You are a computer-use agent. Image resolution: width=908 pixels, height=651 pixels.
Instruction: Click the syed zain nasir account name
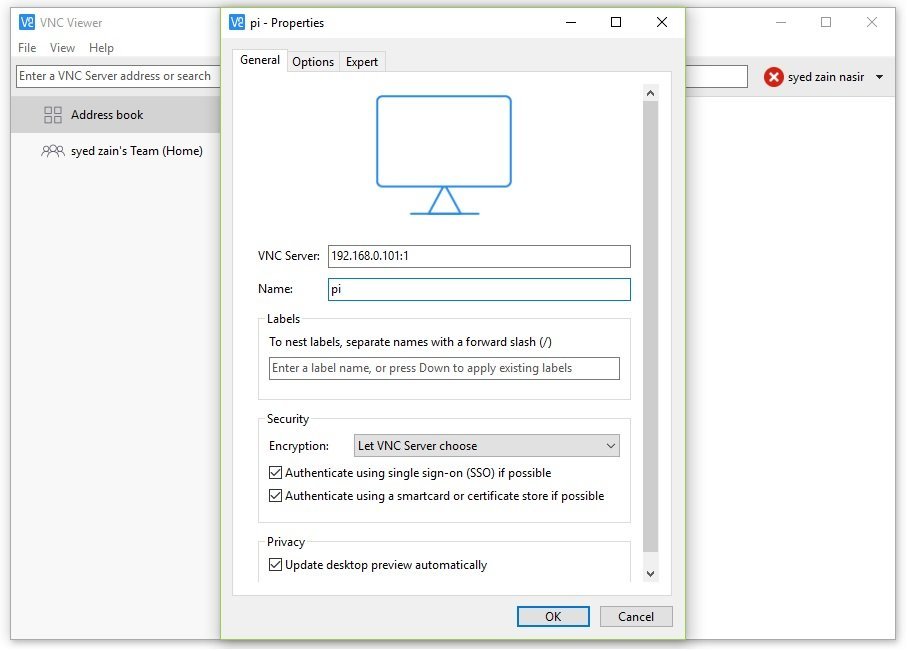pos(826,77)
